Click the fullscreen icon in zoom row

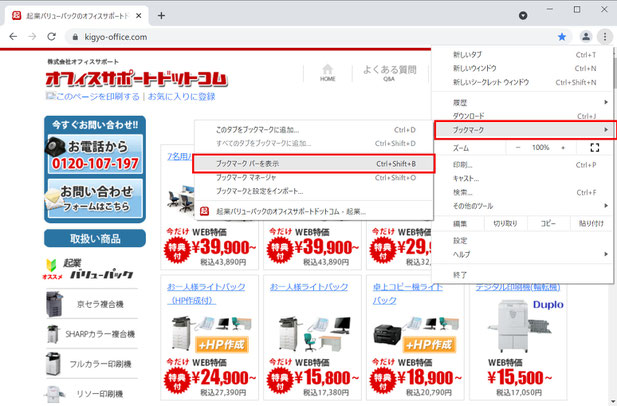[595, 148]
